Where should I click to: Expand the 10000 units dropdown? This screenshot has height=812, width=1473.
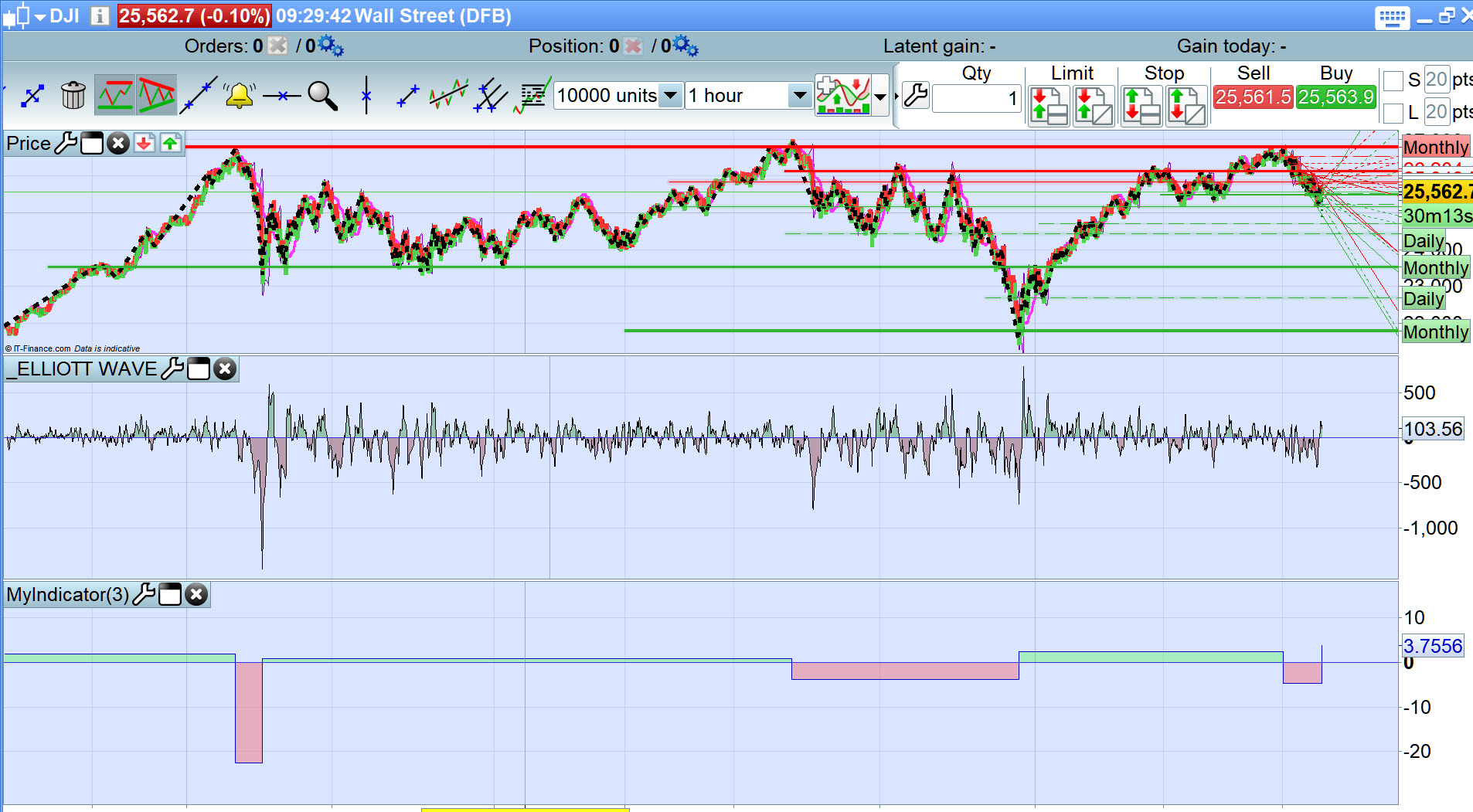(x=671, y=96)
